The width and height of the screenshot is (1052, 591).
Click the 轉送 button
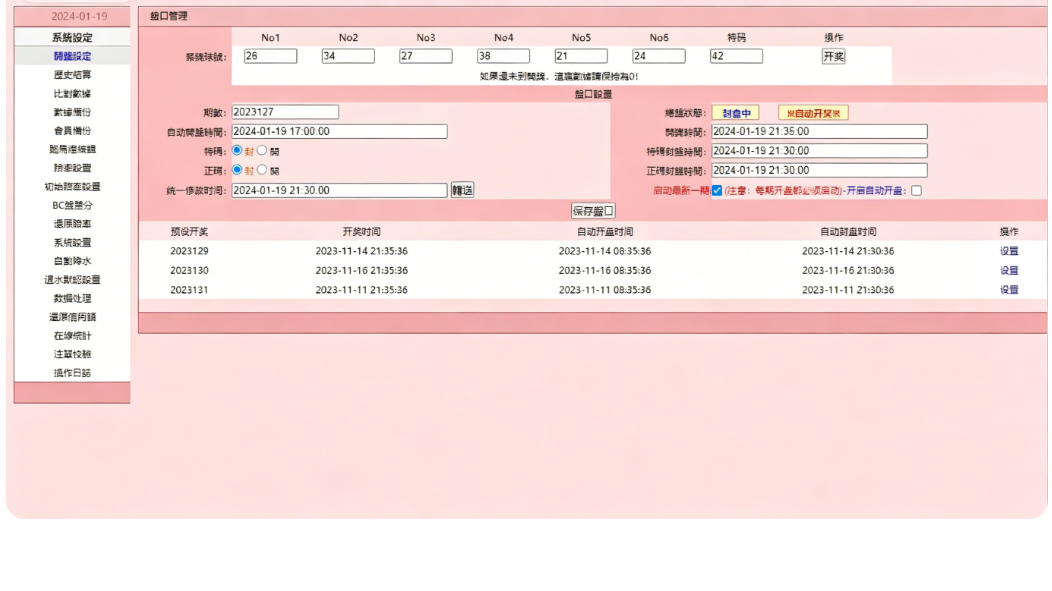(x=462, y=190)
